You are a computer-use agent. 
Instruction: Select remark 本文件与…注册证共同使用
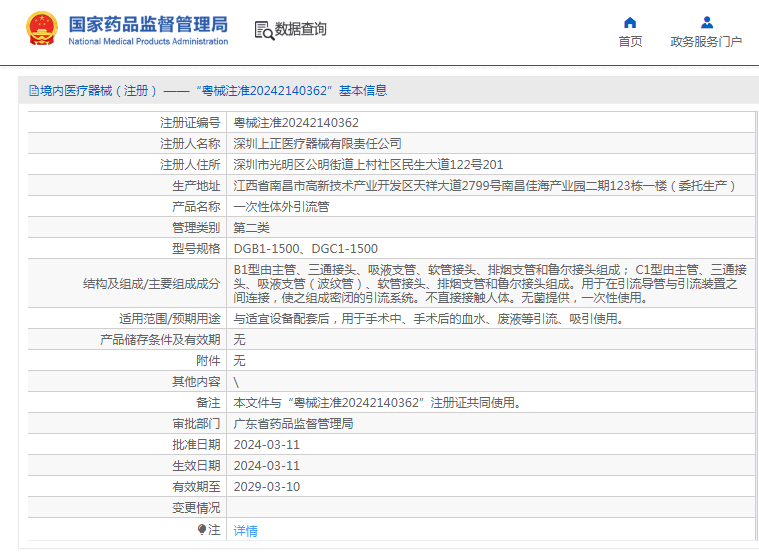coord(377,402)
